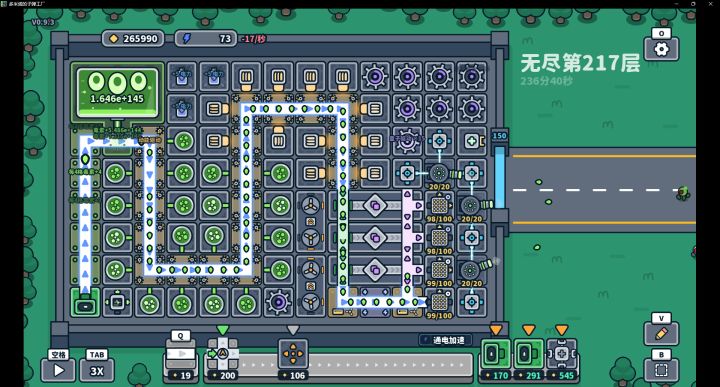
Task: Click the upper double-fan tile
Action: point(311,222)
